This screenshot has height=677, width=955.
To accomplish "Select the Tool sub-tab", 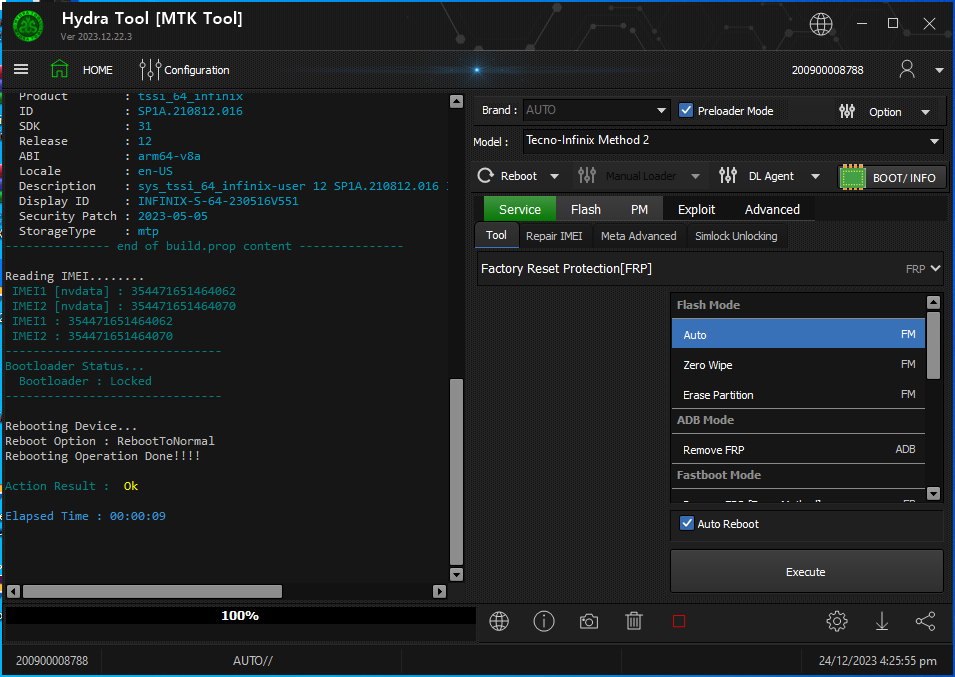I will click(x=496, y=236).
